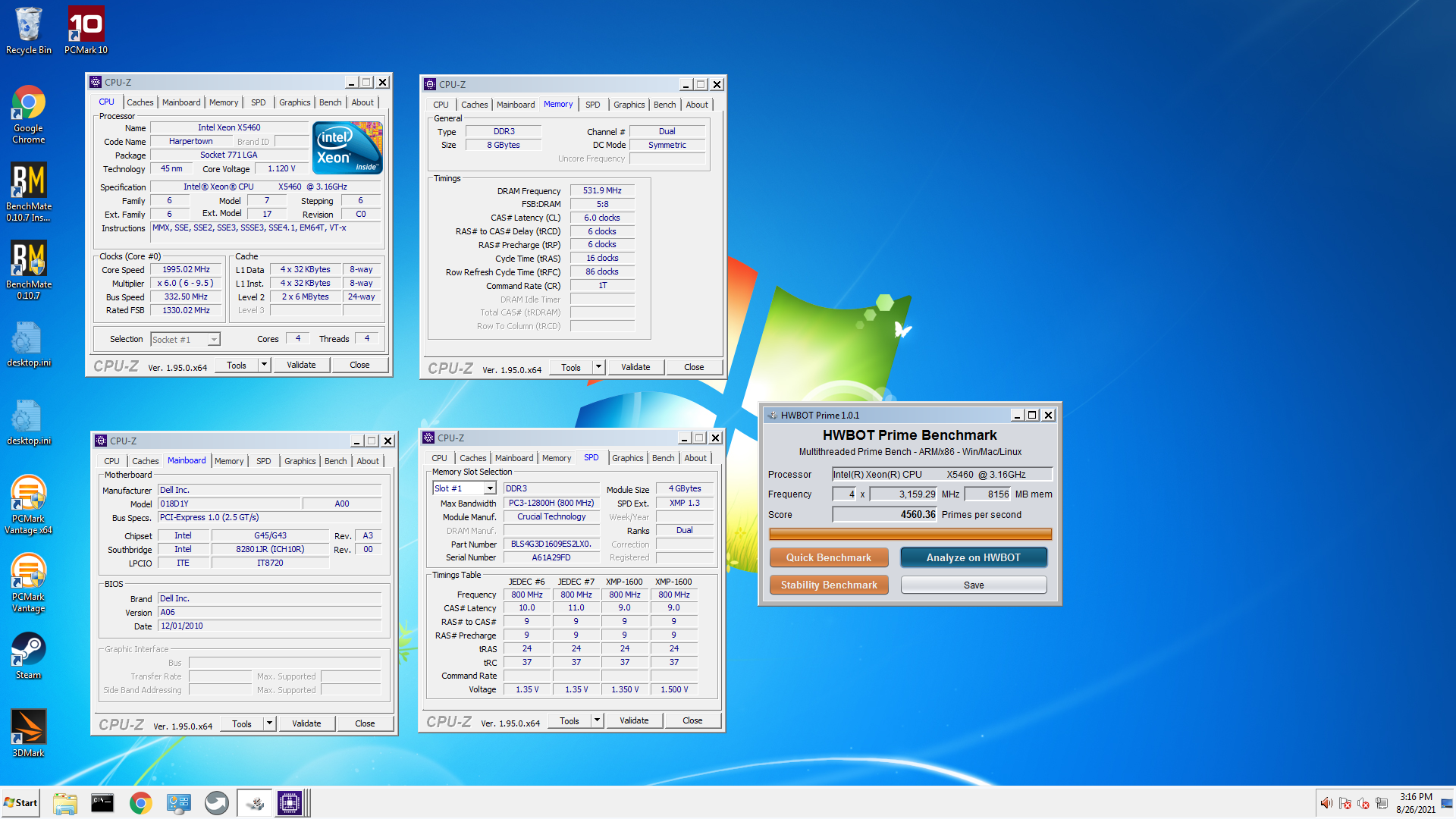The width and height of the screenshot is (1456, 819).
Task: Click the taskbar clock showing 3:16 PM
Action: (x=1416, y=803)
